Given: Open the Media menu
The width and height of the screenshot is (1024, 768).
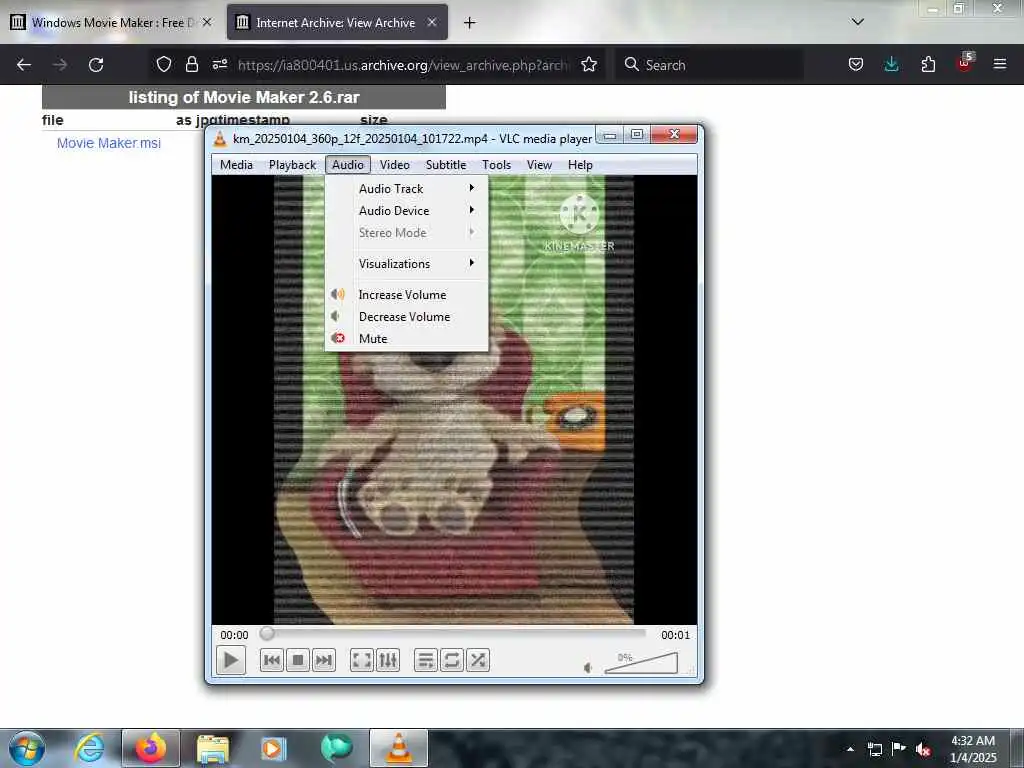Looking at the screenshot, I should tap(236, 165).
